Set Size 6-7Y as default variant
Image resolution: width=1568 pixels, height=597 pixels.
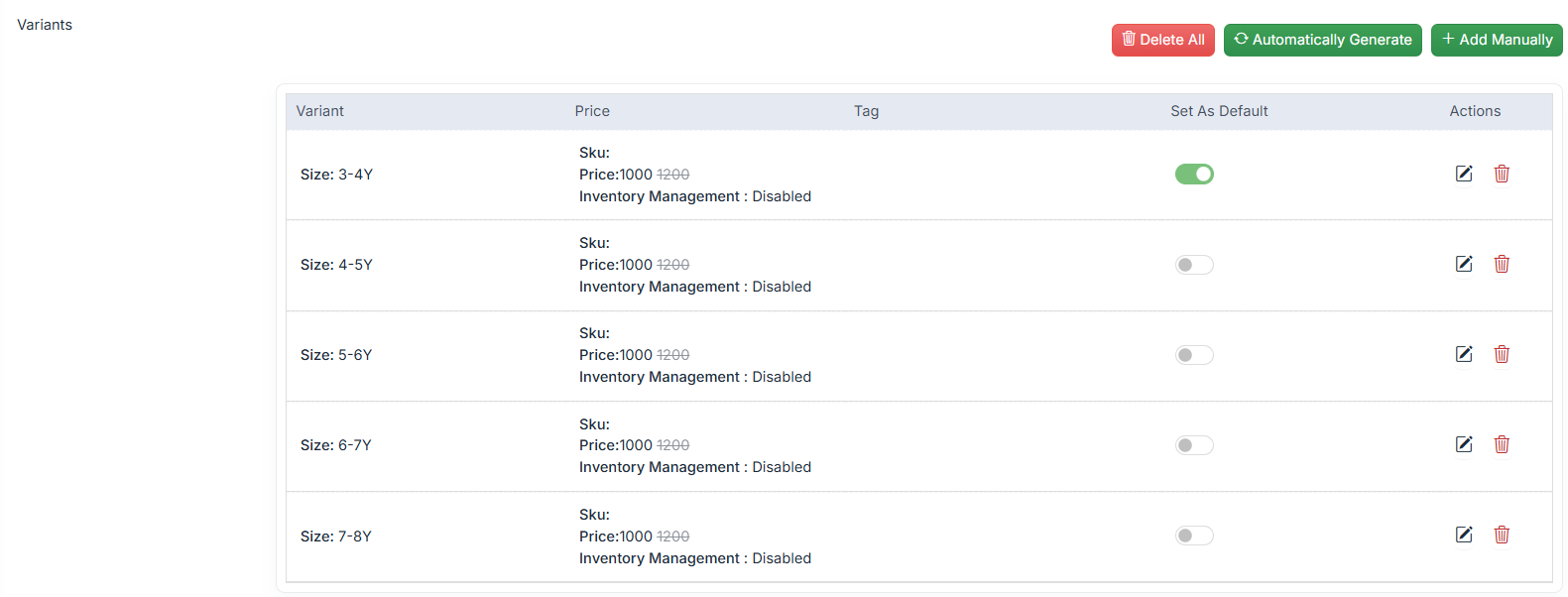(x=1194, y=445)
